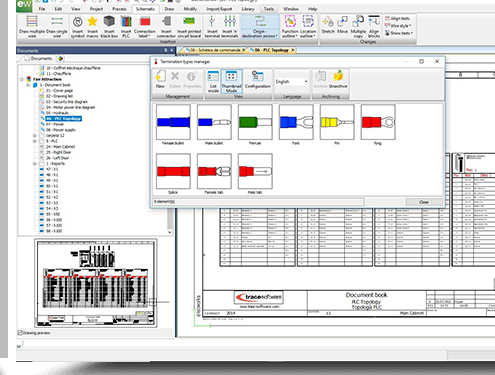
Task: Open the Library menu
Action: coord(248,9)
